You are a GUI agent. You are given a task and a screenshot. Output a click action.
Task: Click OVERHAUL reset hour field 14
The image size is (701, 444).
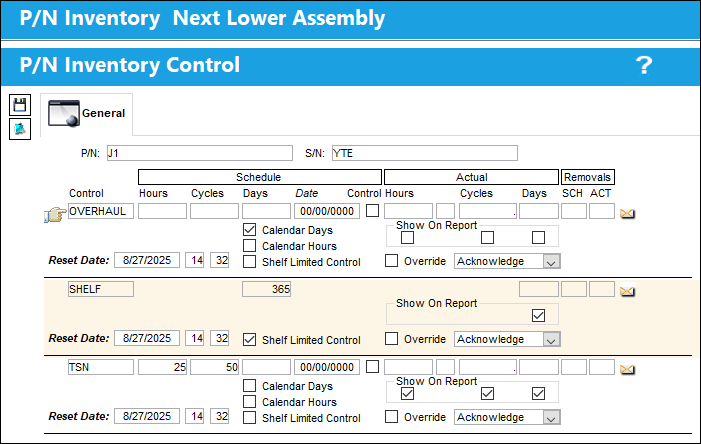195,260
